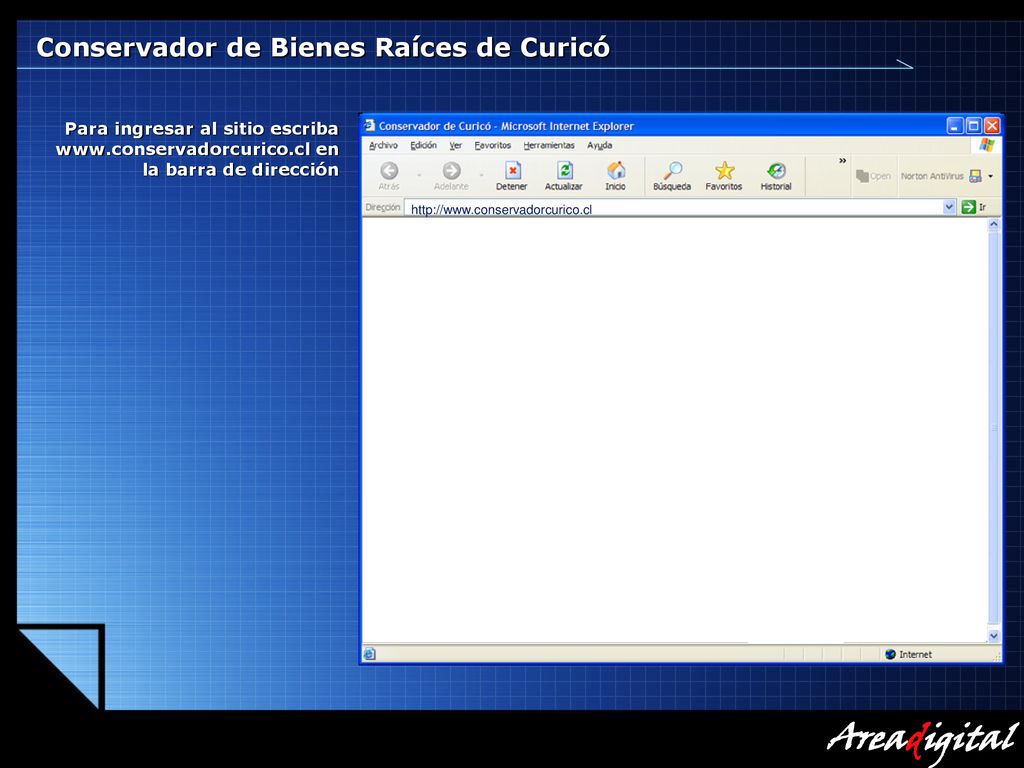Click the window title "Conservador de Curicó - Microsoft Internet Explorer"
The height and width of the screenshot is (768, 1024).
click(506, 126)
